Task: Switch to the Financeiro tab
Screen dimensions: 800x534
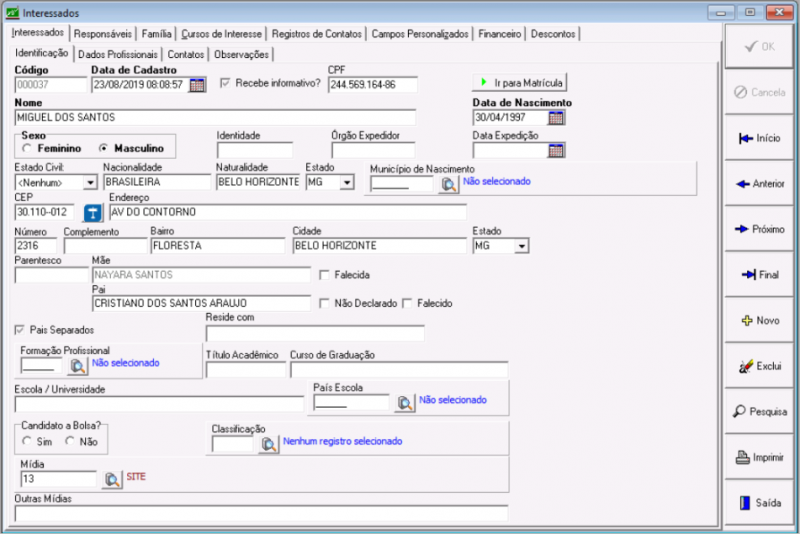Action: tap(499, 33)
